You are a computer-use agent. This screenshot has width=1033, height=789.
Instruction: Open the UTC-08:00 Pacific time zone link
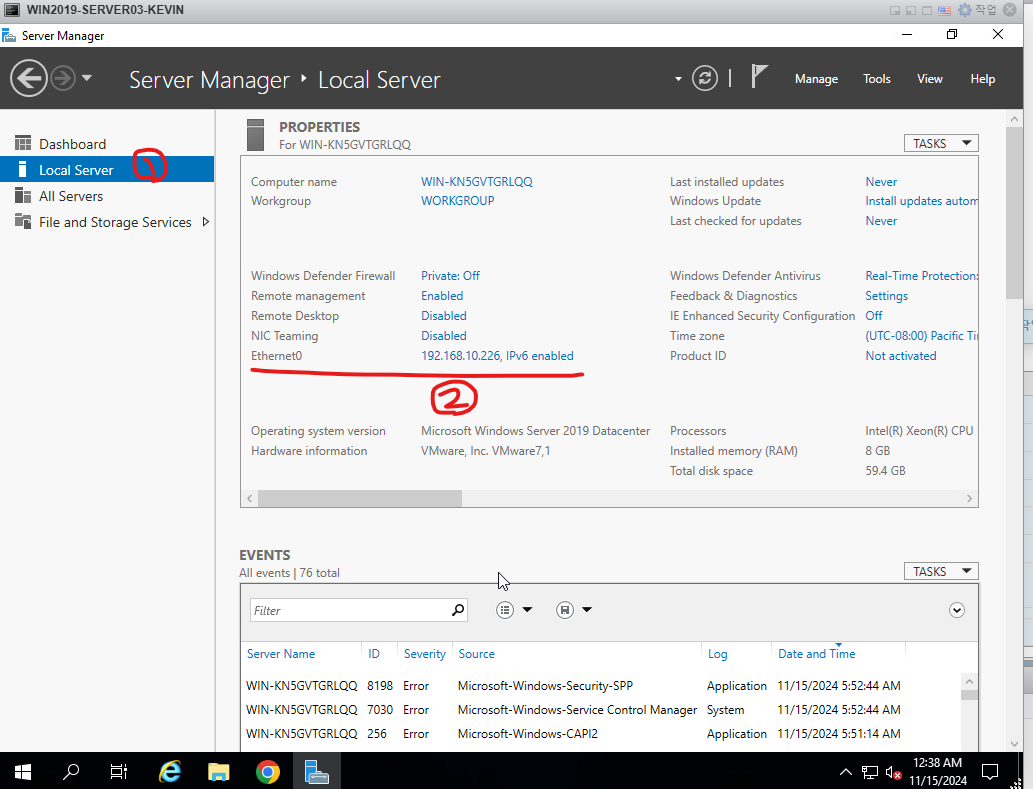click(921, 336)
